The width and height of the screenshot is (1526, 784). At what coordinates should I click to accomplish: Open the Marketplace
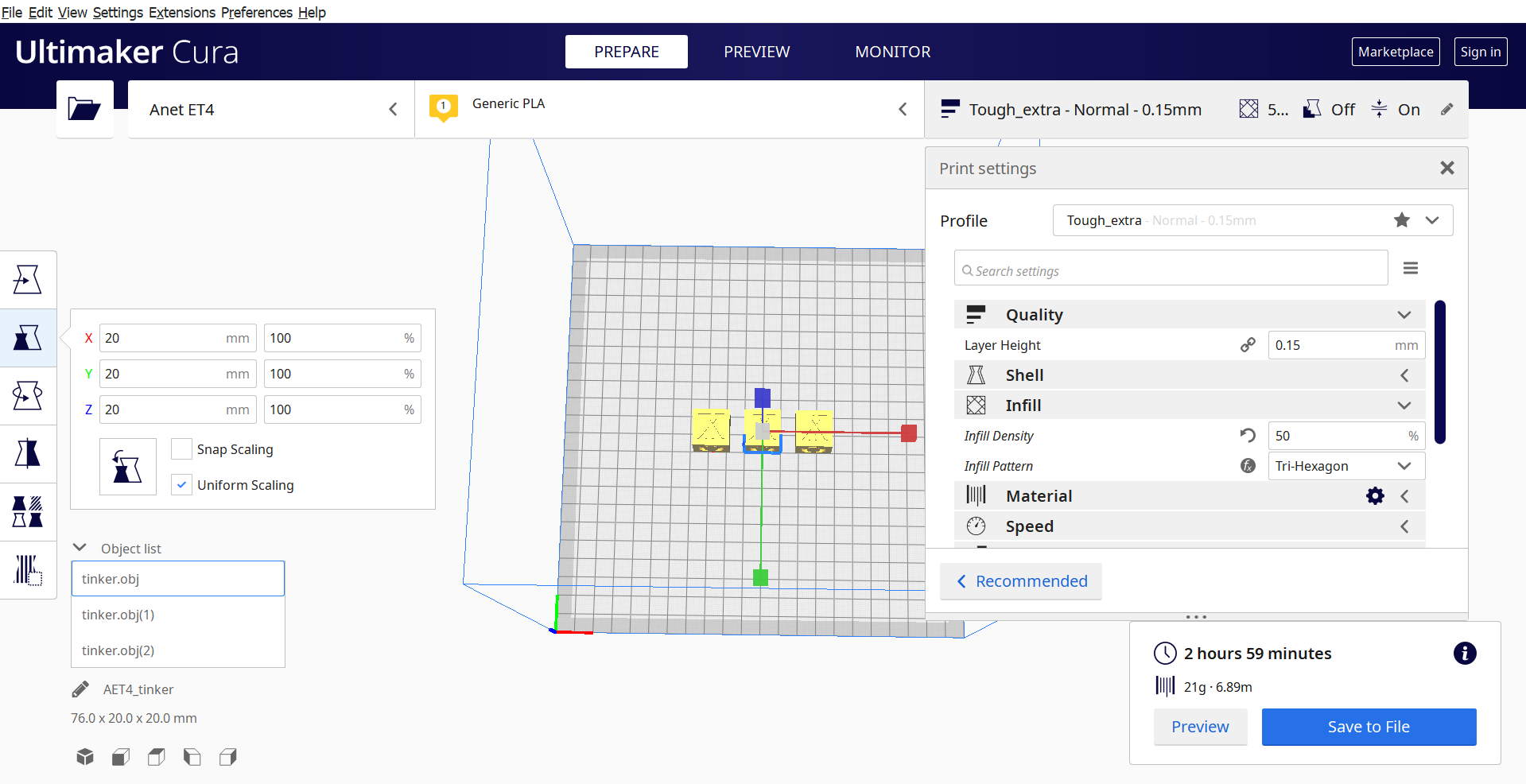point(1396,52)
